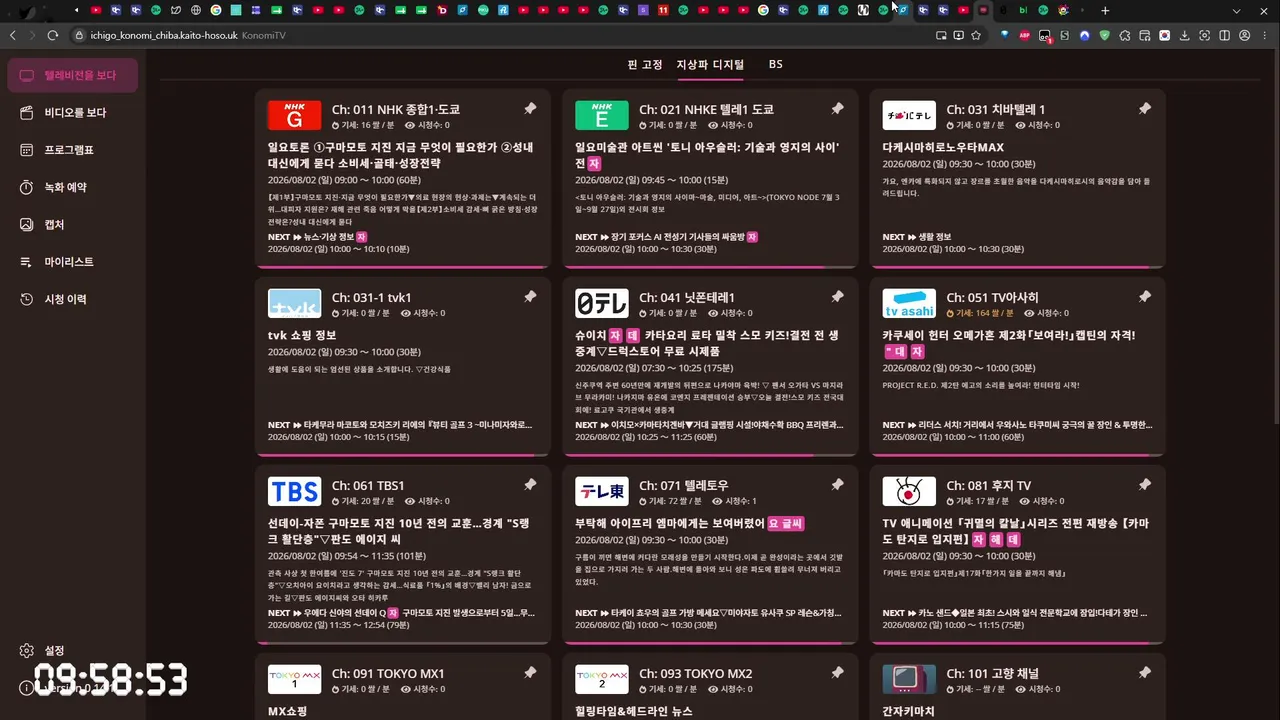Click the TBS channel logo
Screen dimensions: 1280x720
click(294, 491)
